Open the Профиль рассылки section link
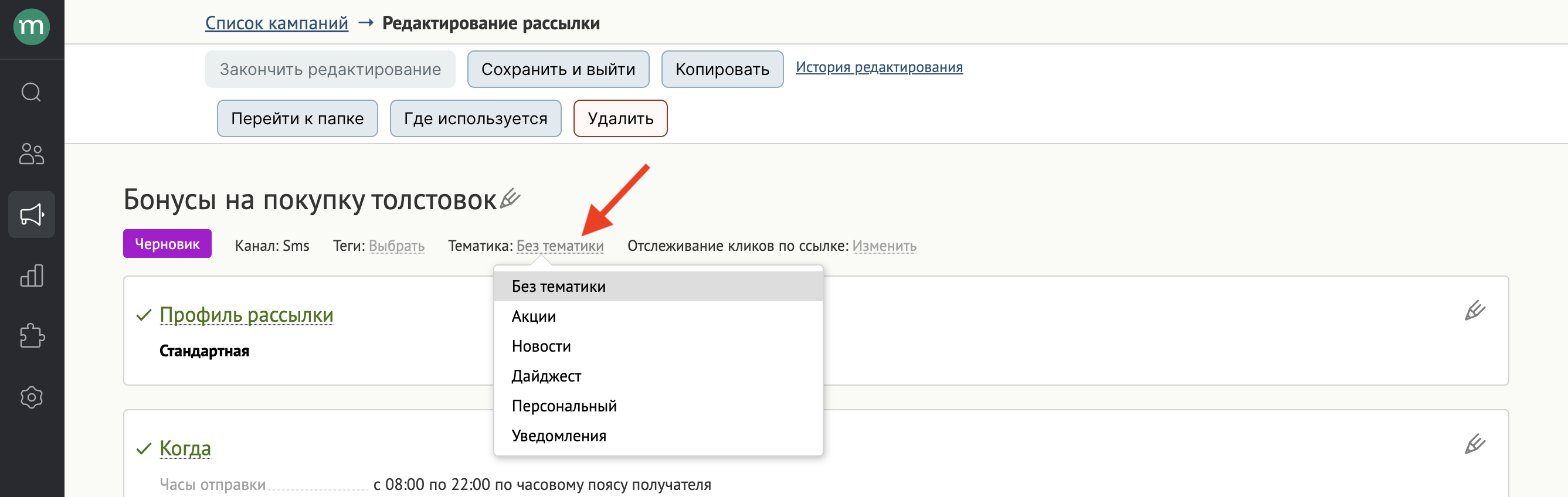 [x=246, y=315]
